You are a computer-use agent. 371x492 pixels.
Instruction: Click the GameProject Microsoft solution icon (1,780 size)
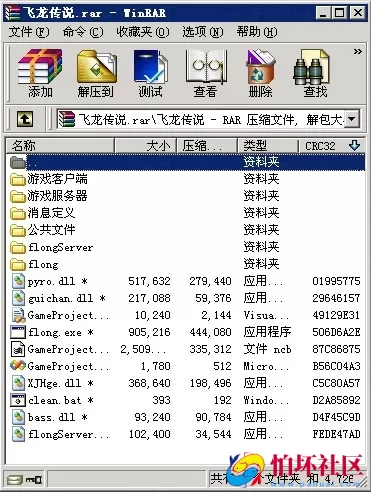[18, 366]
